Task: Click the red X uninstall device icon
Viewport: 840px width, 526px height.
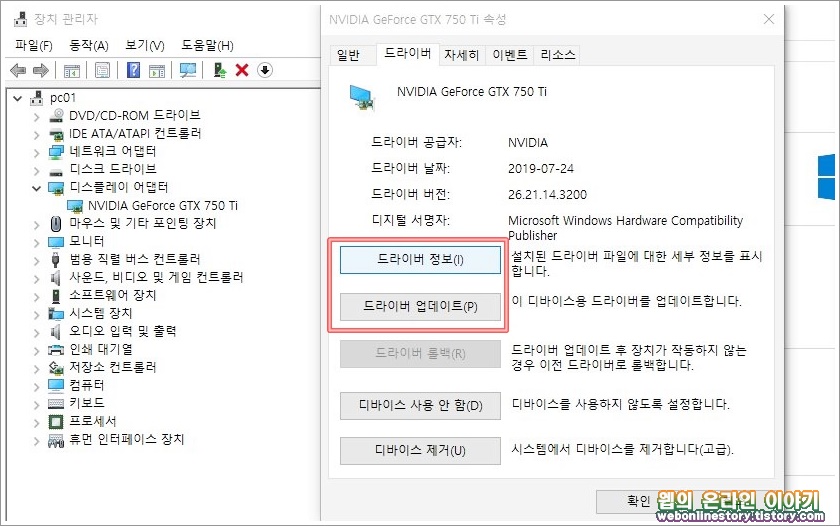Action: point(242,70)
